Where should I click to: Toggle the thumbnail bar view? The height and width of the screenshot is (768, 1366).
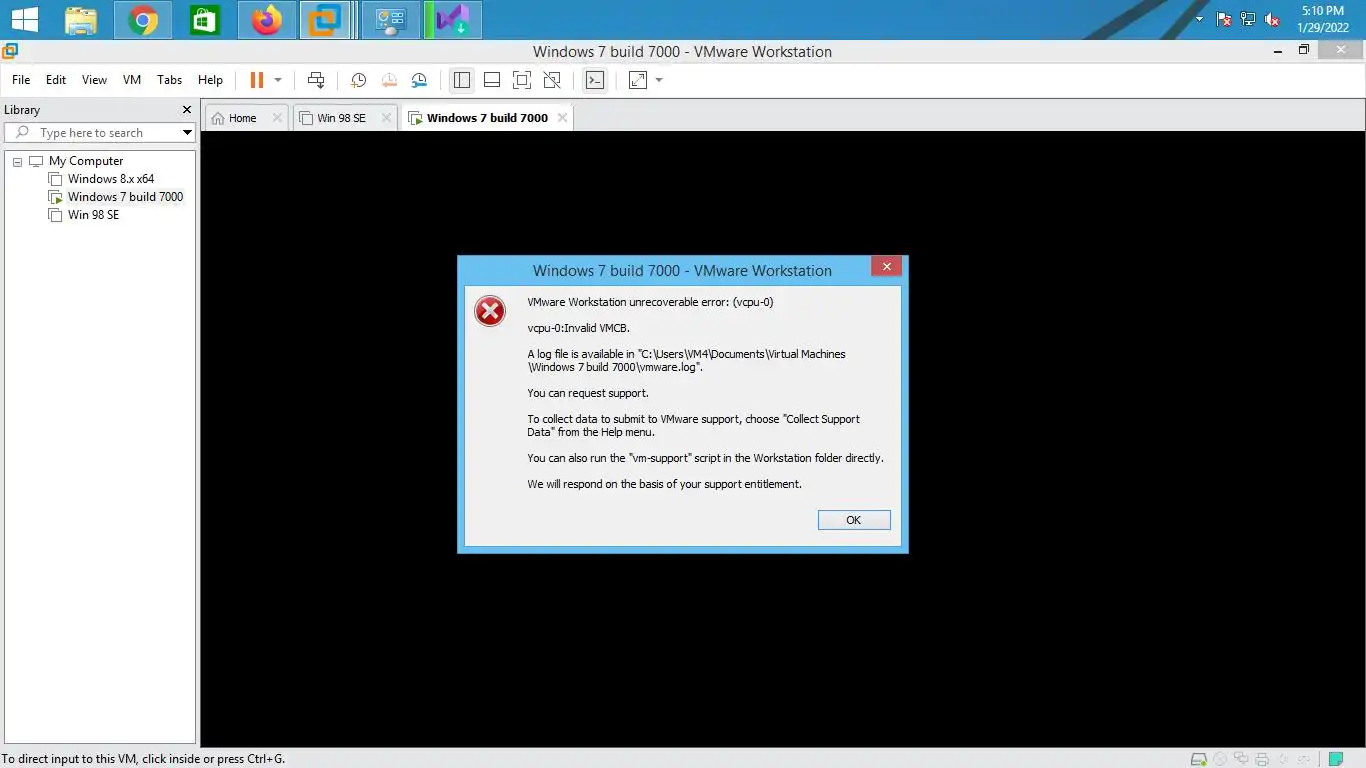click(492, 80)
